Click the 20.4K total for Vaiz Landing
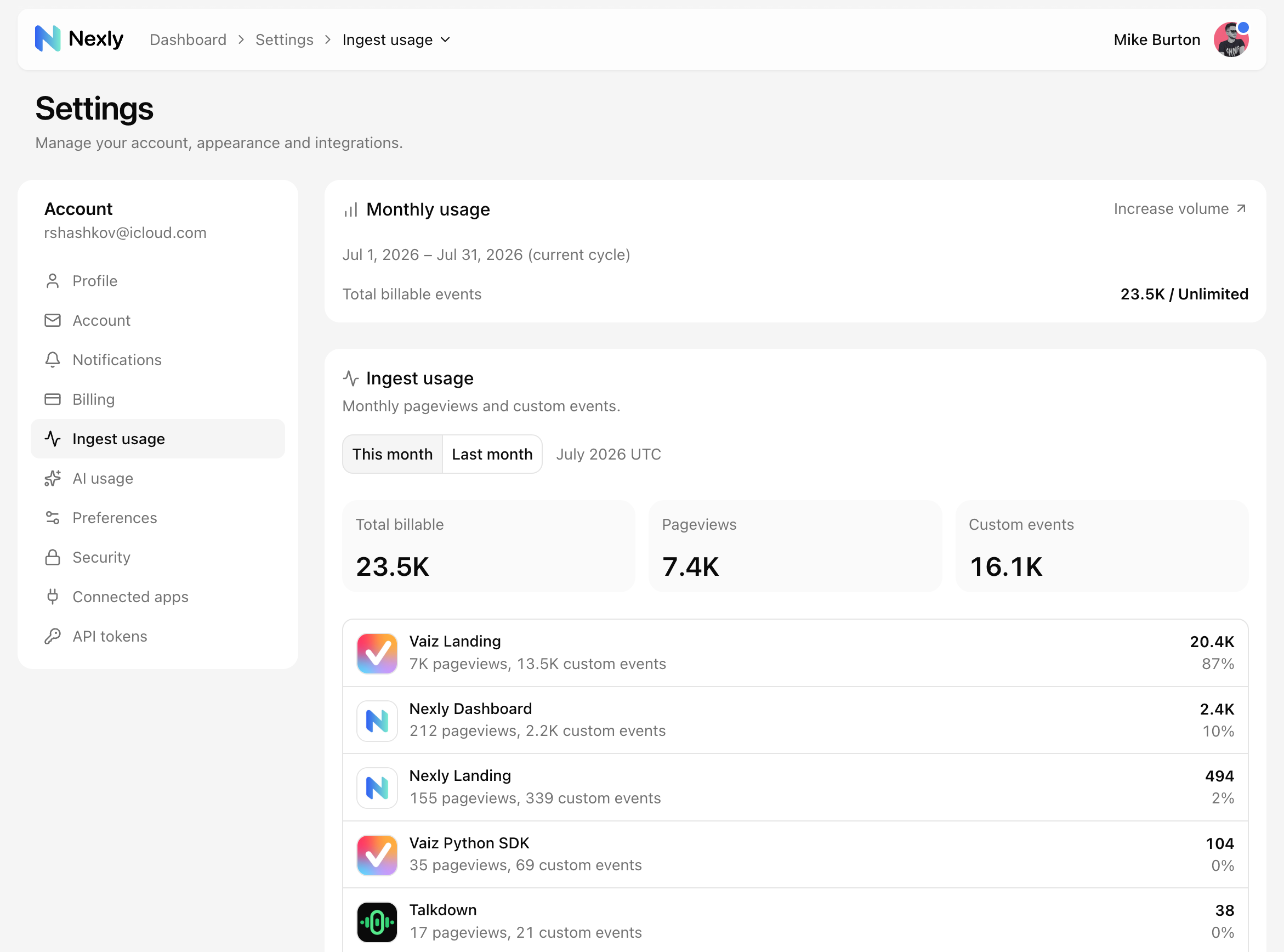The image size is (1284, 952). tap(1212, 642)
